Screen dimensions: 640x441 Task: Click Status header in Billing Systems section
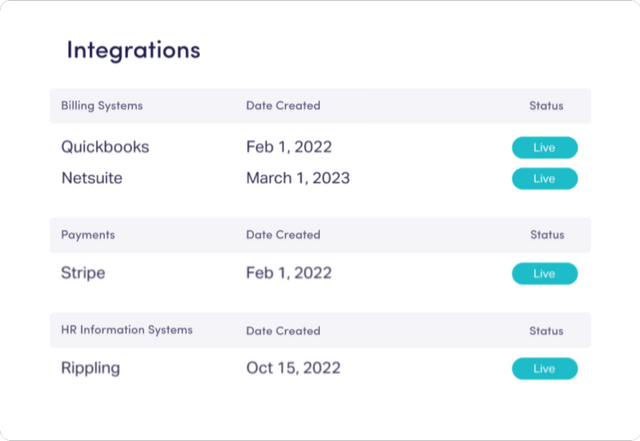coord(547,106)
